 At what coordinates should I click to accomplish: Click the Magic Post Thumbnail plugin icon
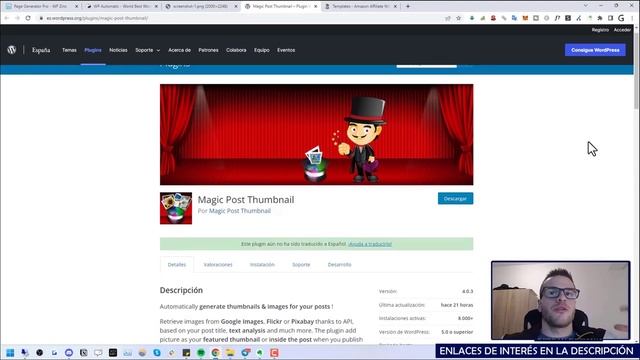(176, 208)
